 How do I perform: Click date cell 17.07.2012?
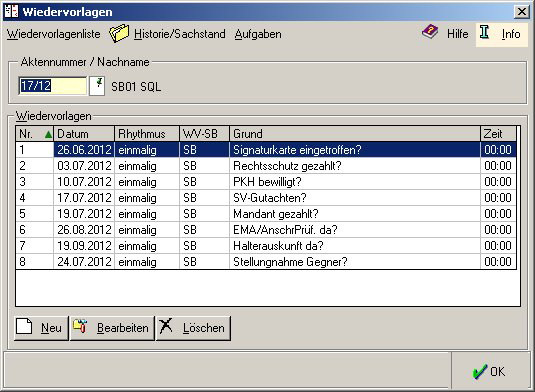(x=84, y=198)
